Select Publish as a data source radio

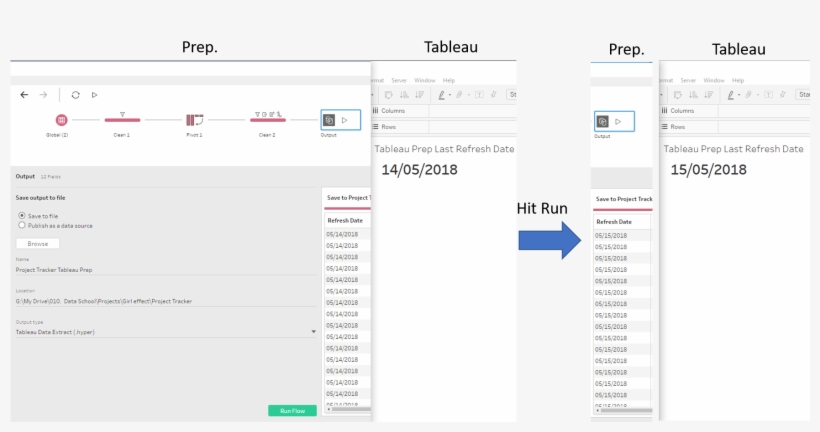22,225
